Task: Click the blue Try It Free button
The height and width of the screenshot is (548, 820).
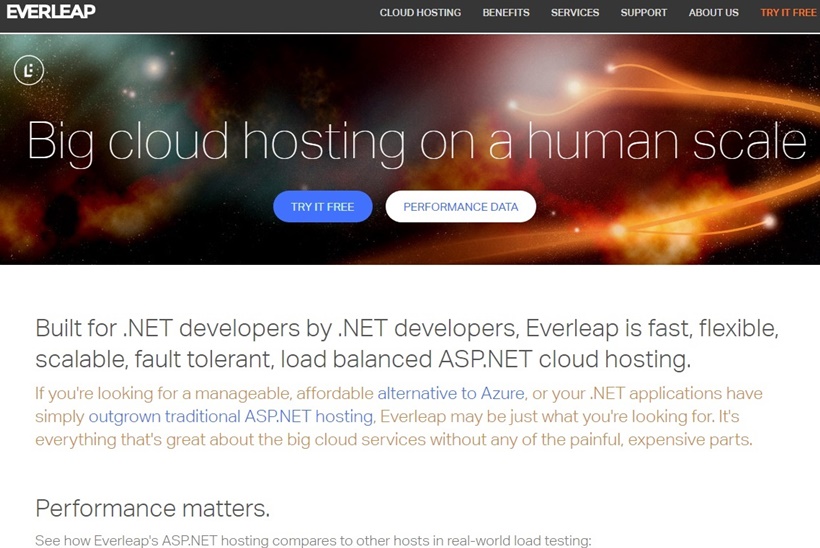Action: (323, 207)
